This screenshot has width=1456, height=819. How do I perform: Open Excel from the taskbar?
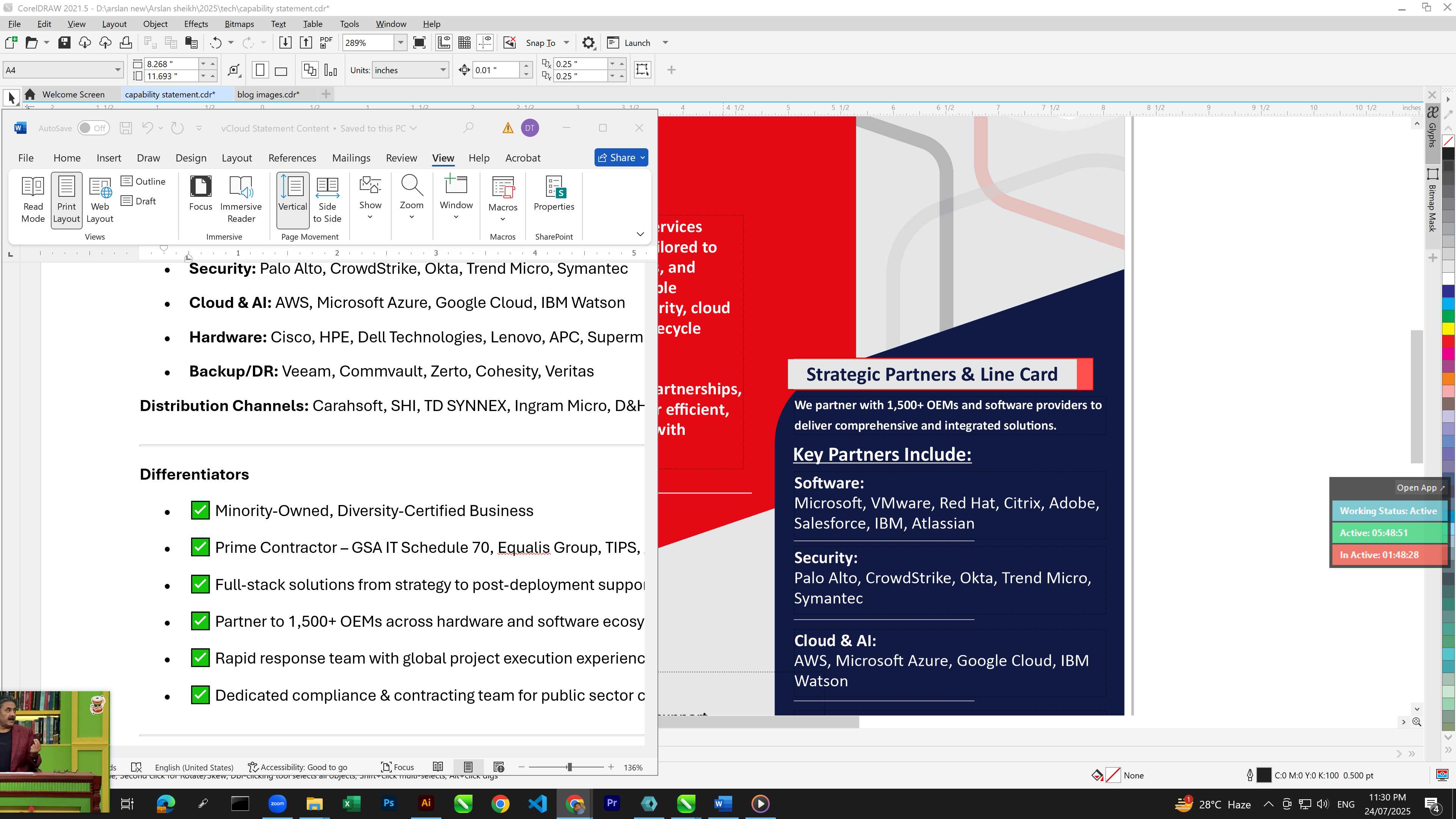pyautogui.click(x=351, y=804)
